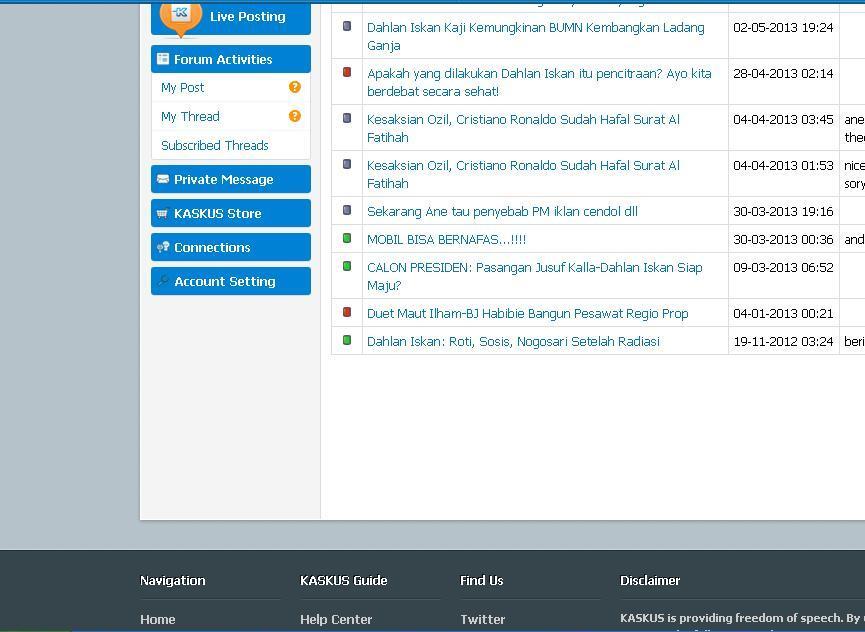865x632 pixels.
Task: Click the question mark beside My Thread
Action: 294,116
